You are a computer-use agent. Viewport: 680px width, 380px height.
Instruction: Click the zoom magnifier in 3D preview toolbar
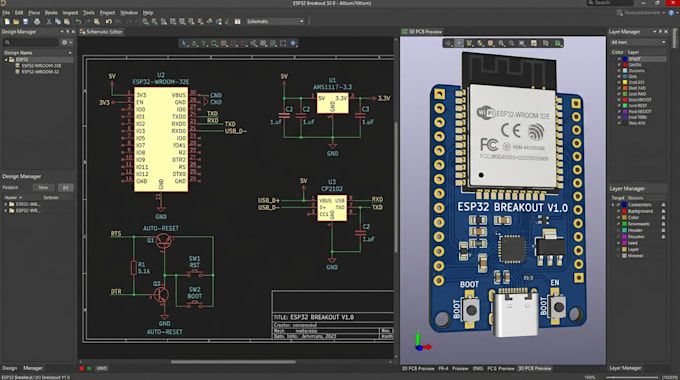tap(502, 43)
